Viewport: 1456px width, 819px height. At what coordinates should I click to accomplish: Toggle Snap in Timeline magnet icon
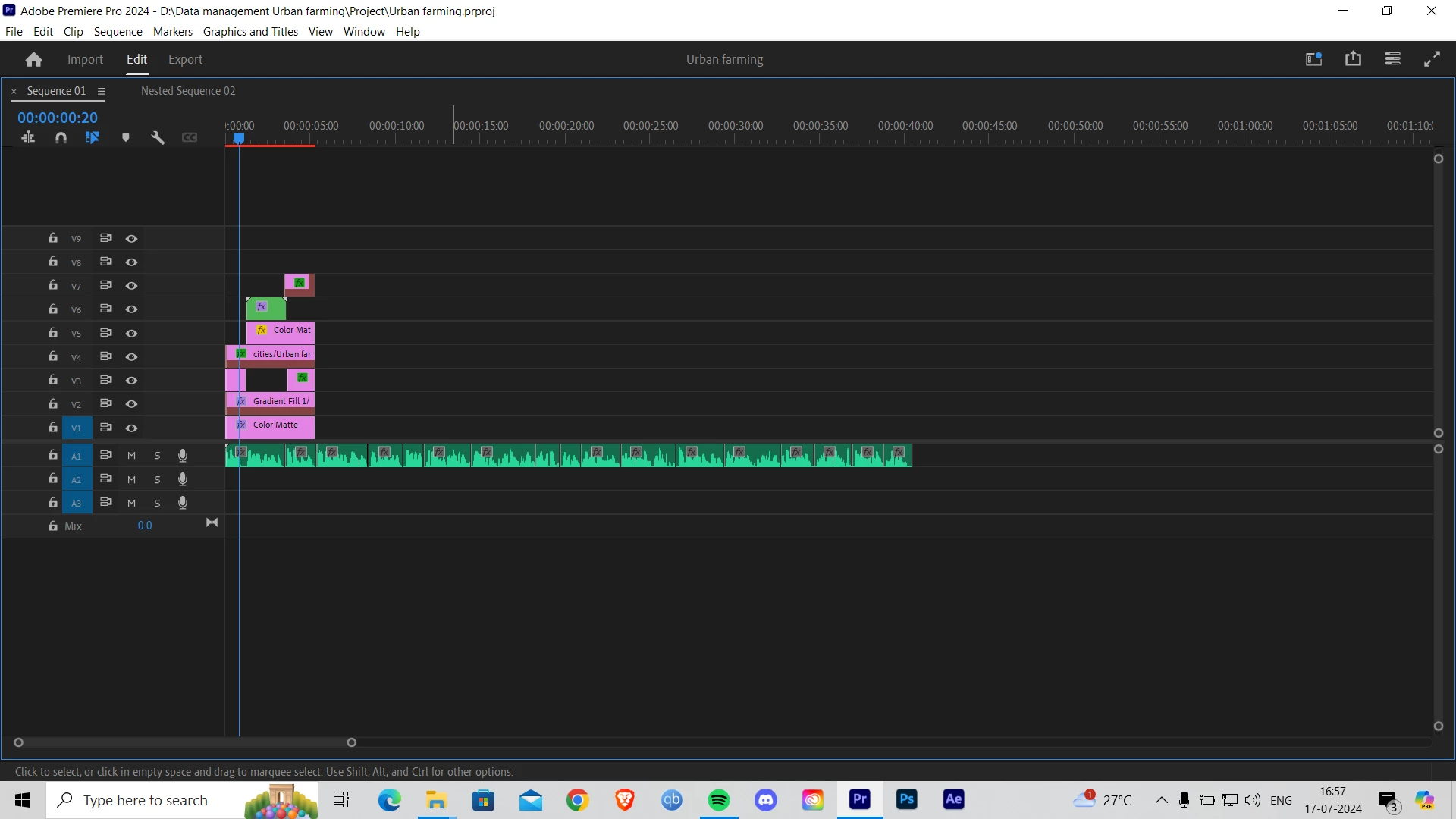[61, 137]
